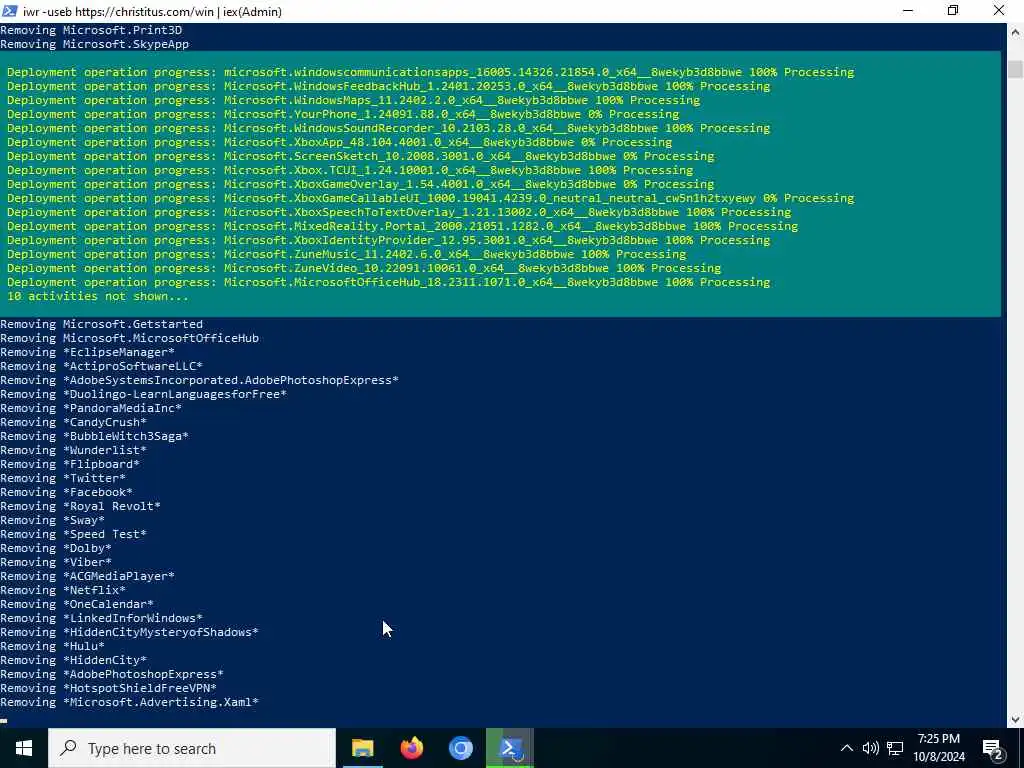The width and height of the screenshot is (1024, 768).
Task: Click the WindowsMaps progress line
Action: point(353,100)
